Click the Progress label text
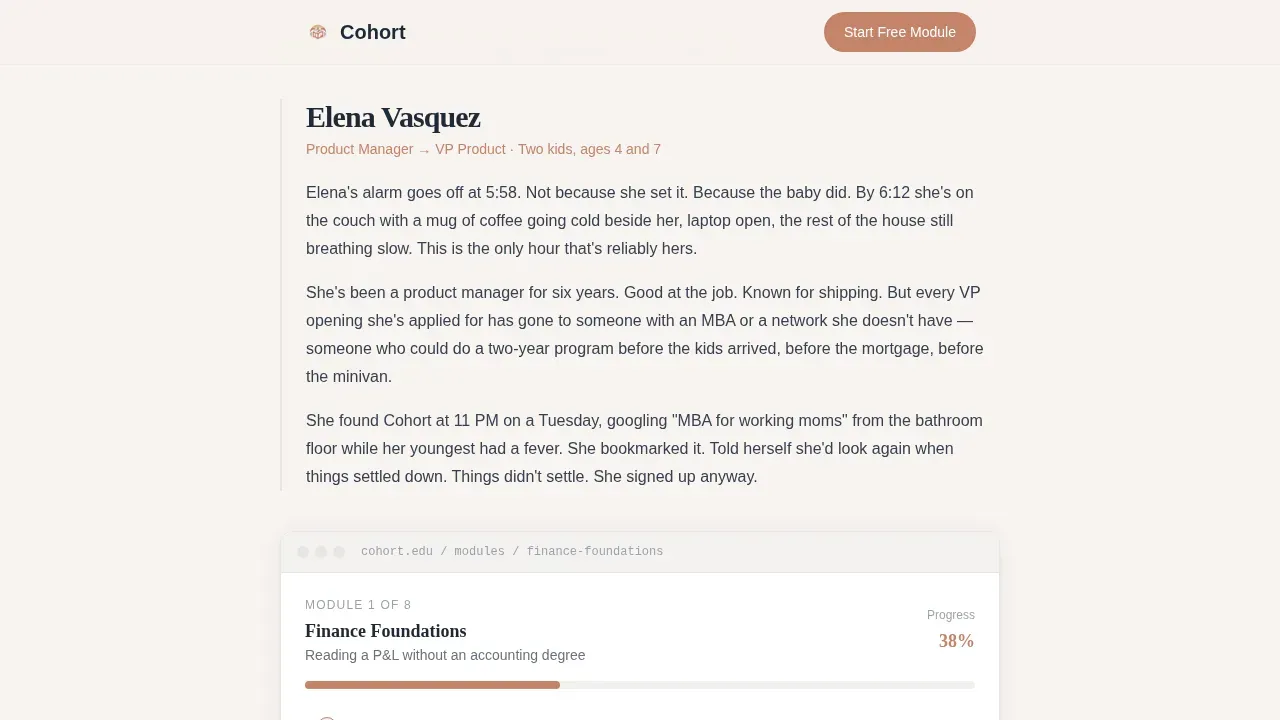1280x720 pixels. click(951, 615)
